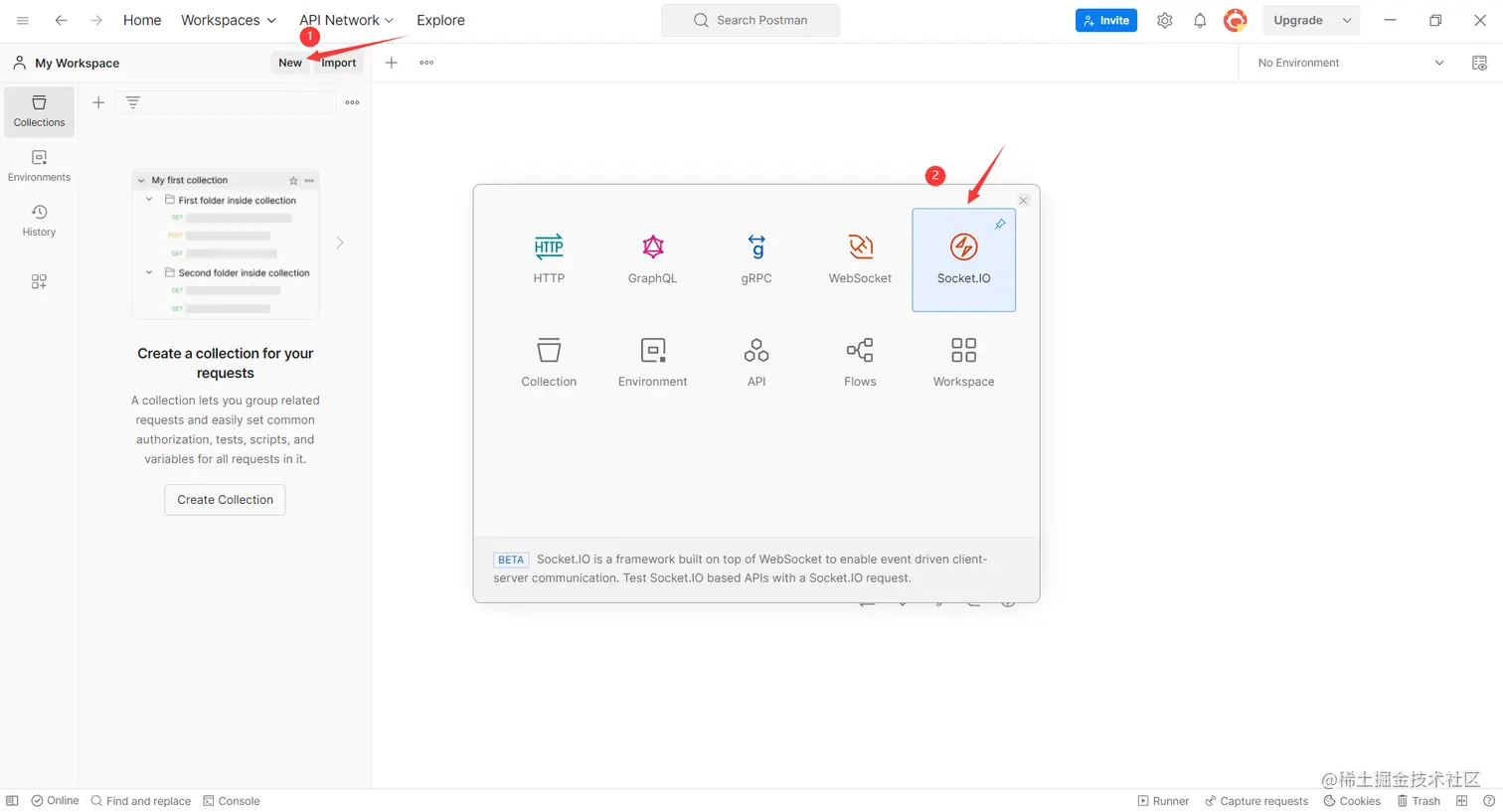Click the Create Collection button

(225, 500)
